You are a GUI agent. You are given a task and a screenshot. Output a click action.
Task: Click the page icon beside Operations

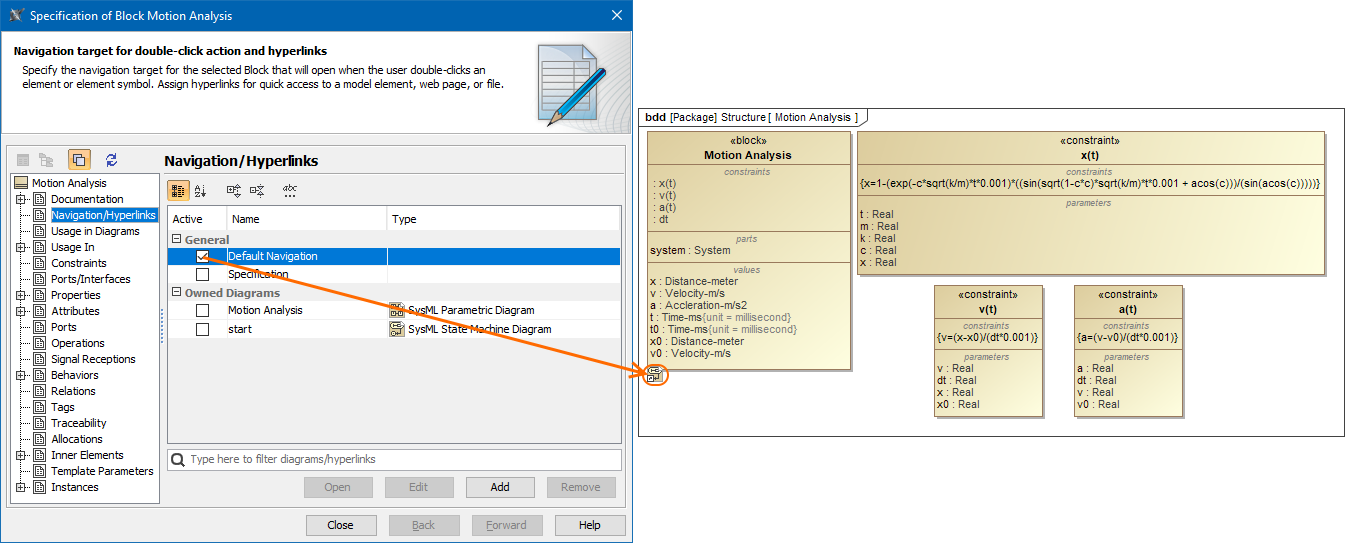40,343
